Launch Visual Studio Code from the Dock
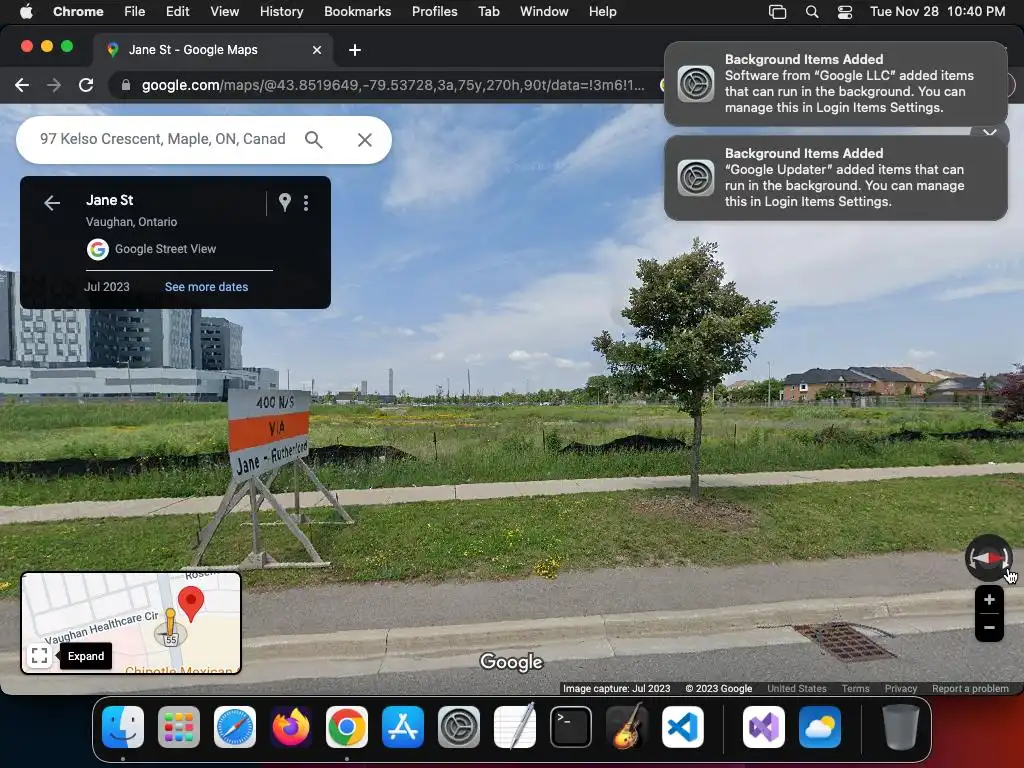1024x768 pixels. (682, 727)
